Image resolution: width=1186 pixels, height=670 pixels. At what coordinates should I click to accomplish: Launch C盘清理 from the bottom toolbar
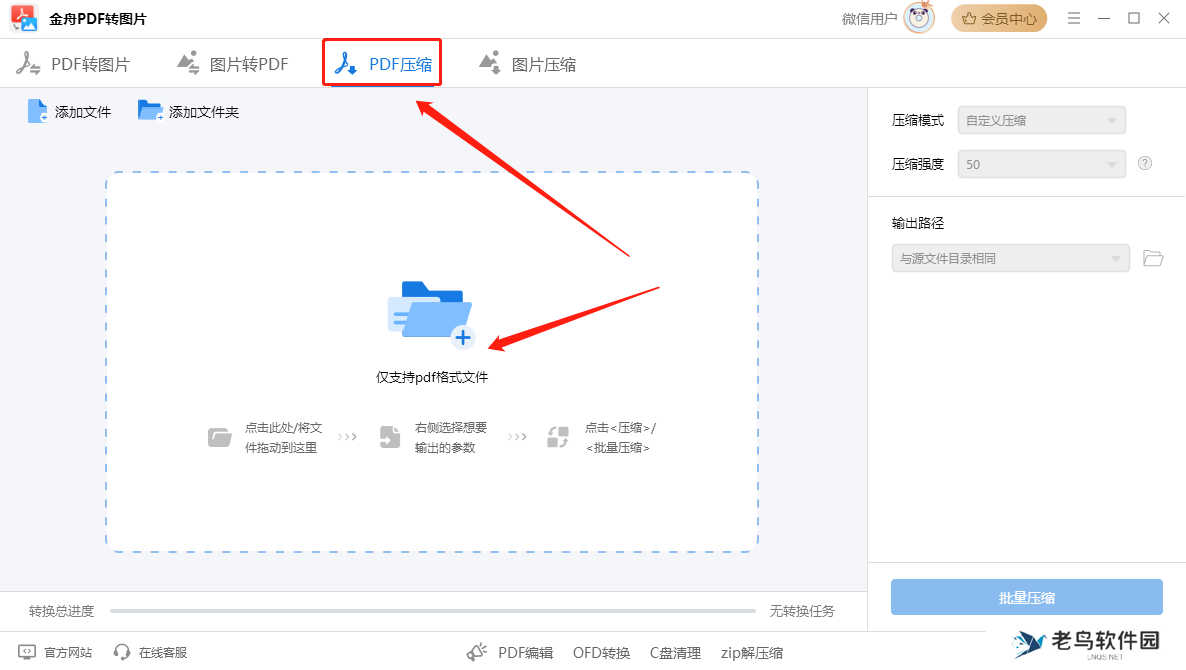675,651
